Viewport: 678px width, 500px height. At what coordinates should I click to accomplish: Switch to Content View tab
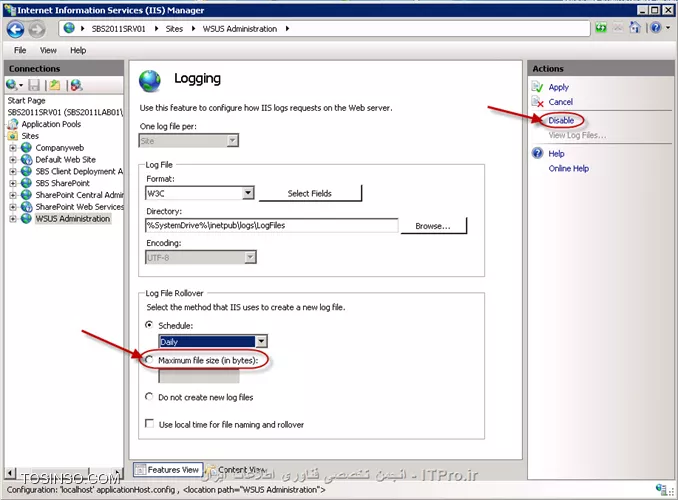tap(237, 469)
